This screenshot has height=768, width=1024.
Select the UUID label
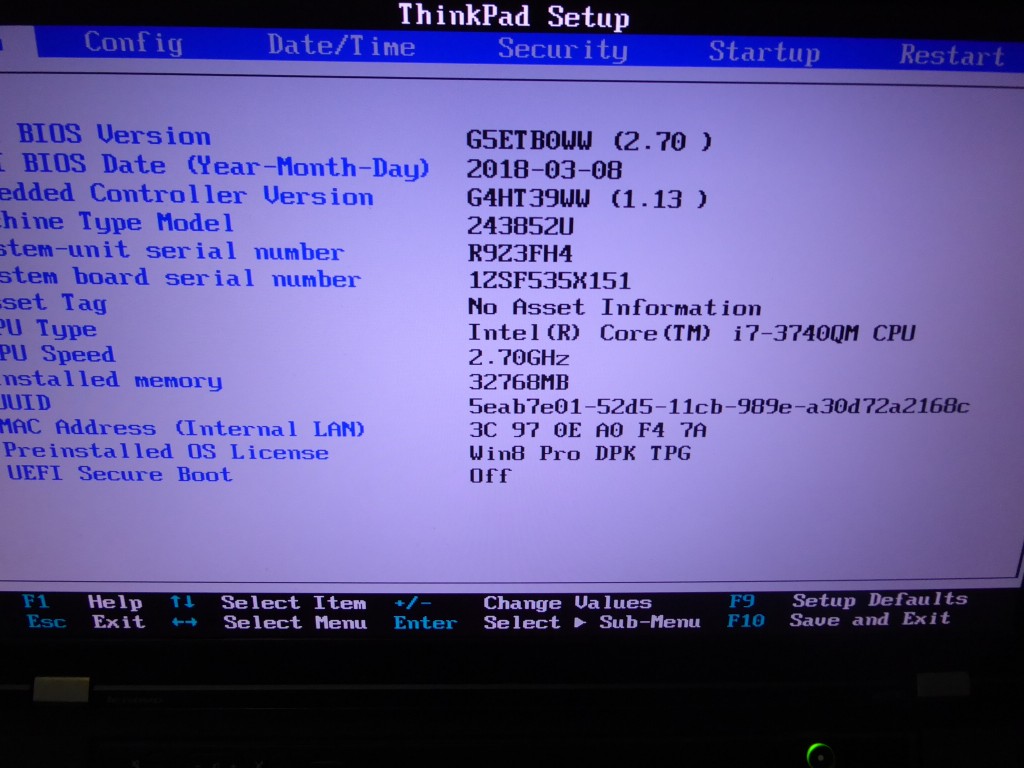tap(25, 402)
